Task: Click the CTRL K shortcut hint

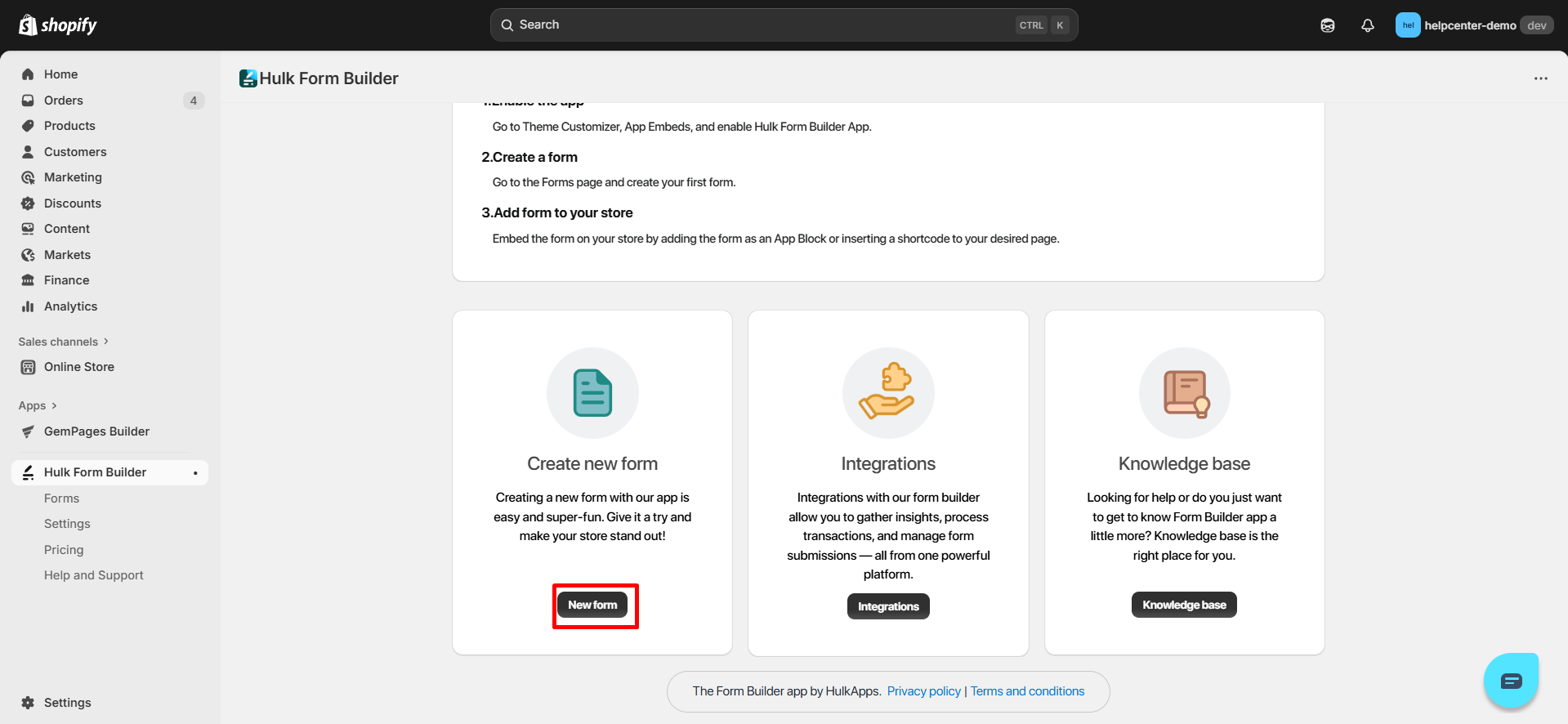Action: [1043, 25]
